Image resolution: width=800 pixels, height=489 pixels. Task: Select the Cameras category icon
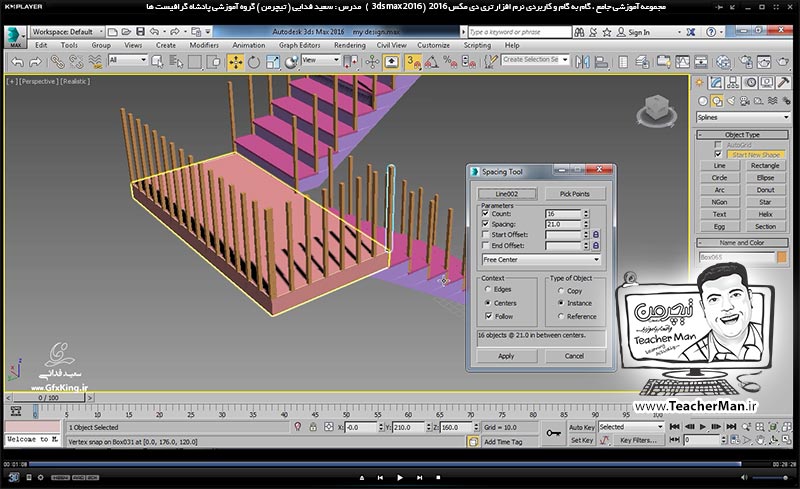[745, 101]
